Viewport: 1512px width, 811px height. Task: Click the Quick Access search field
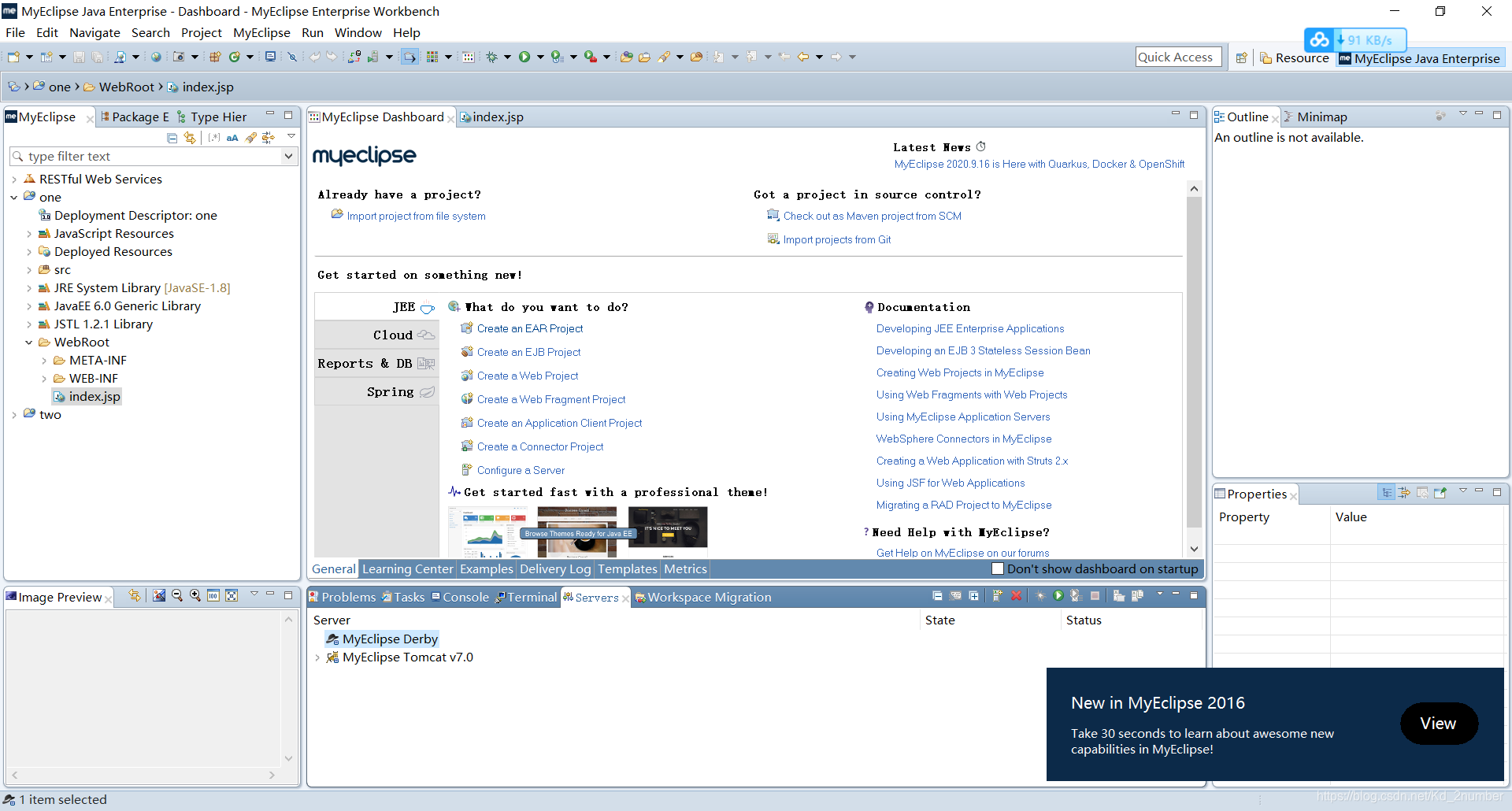pyautogui.click(x=1179, y=57)
